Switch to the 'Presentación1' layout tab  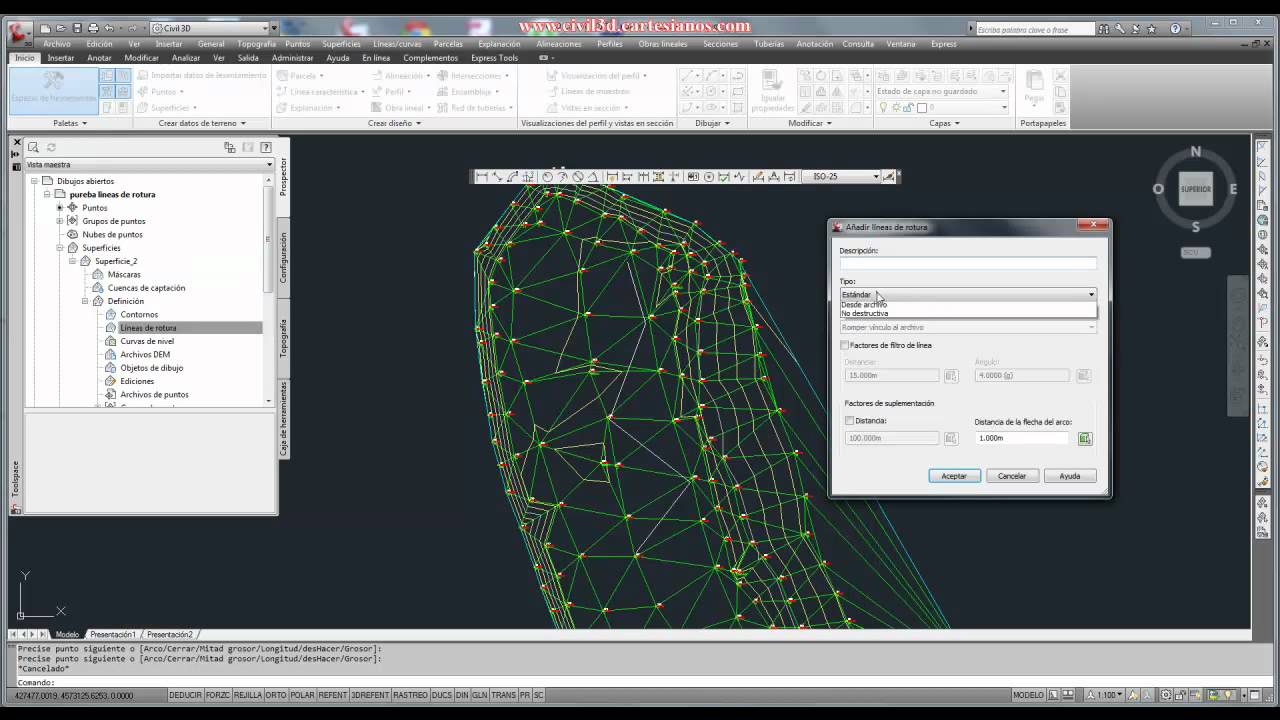tap(113, 634)
